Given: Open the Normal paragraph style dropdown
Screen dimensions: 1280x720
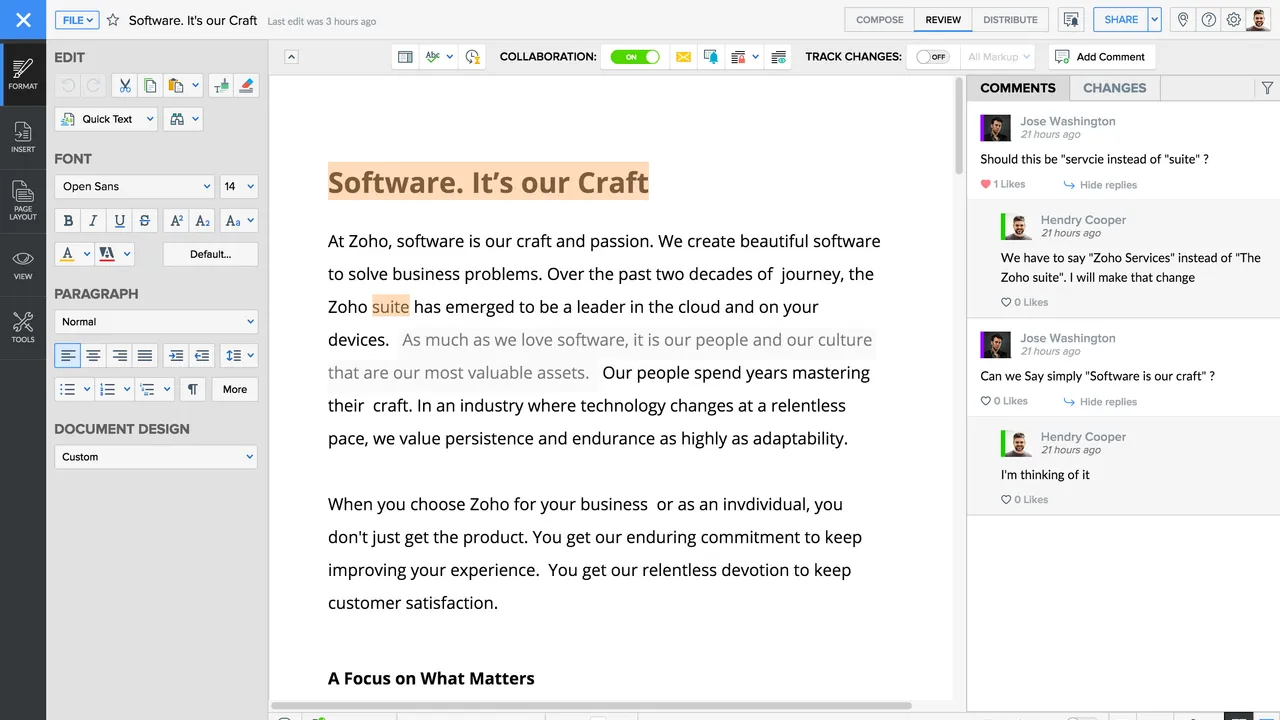Looking at the screenshot, I should tap(156, 322).
